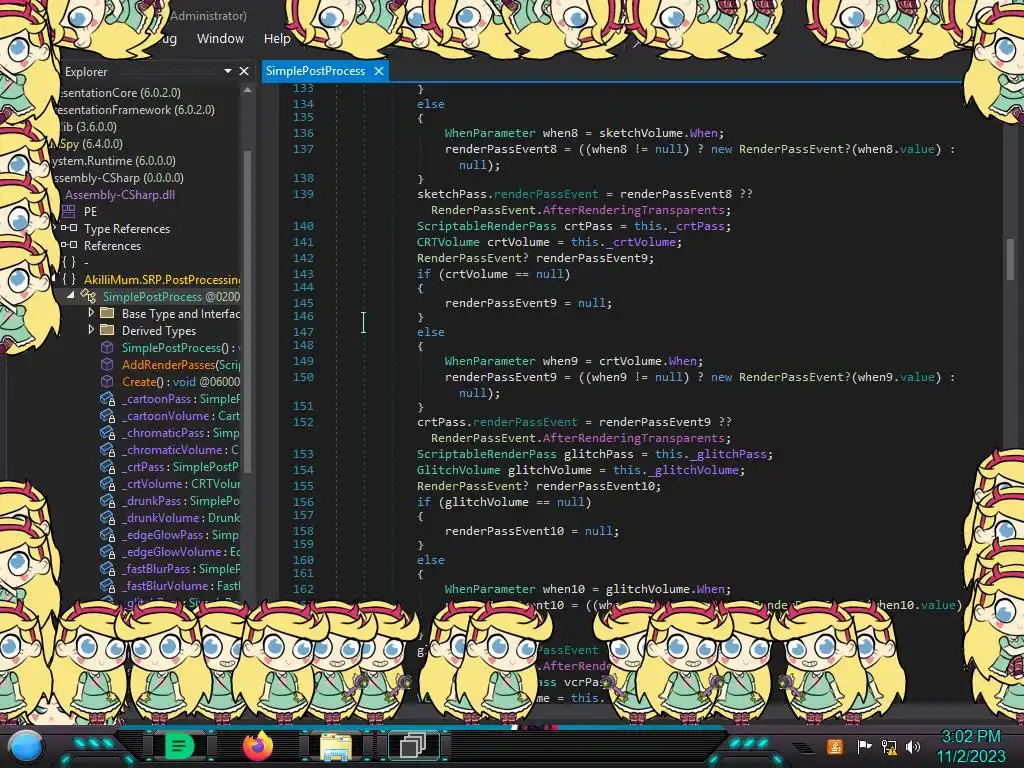Click the SimplePostProcess() constructor method icon
Image resolution: width=1024 pixels, height=768 pixels.
pos(107,347)
